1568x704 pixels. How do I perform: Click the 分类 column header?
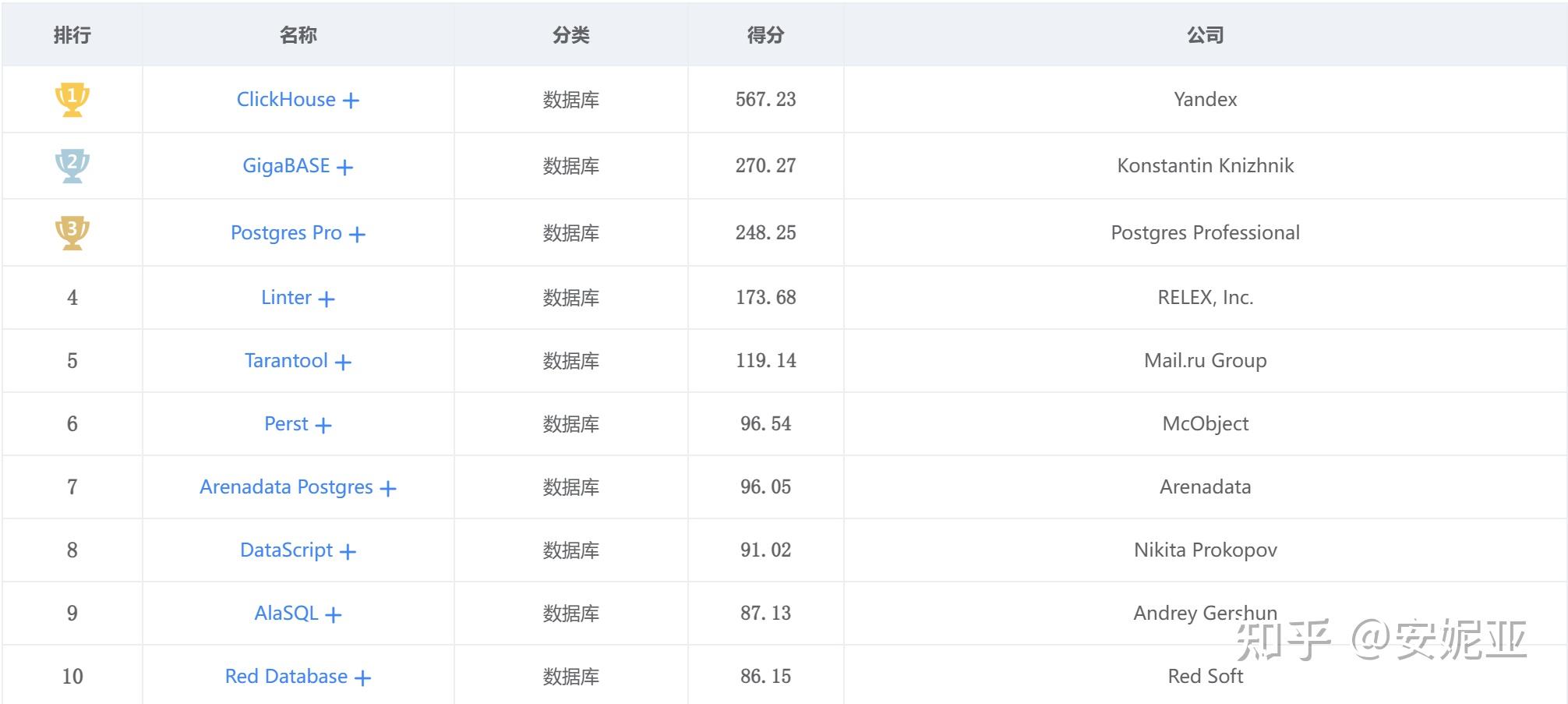point(570,34)
